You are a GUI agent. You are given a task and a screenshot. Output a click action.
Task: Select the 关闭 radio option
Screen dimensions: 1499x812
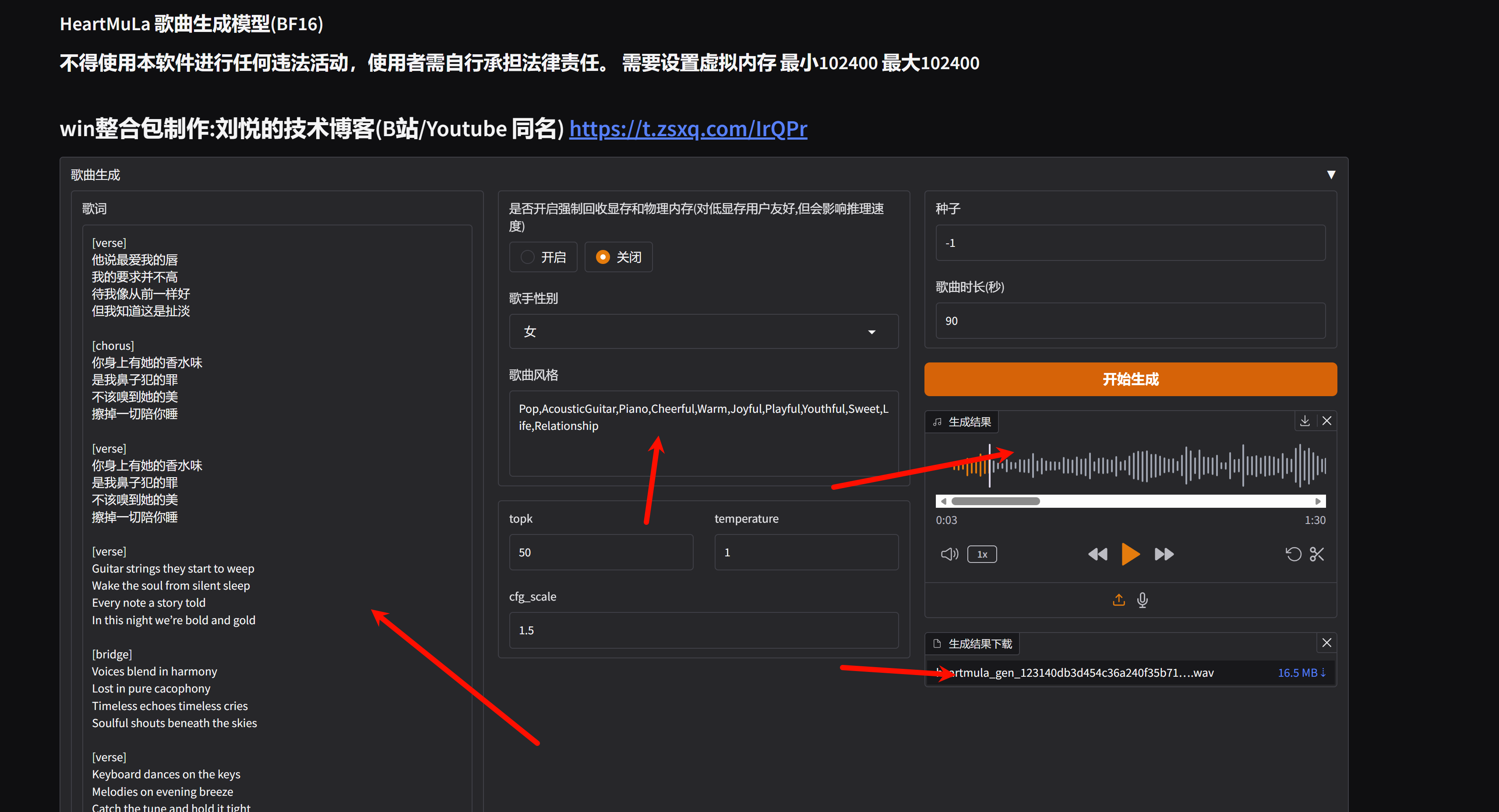603,257
